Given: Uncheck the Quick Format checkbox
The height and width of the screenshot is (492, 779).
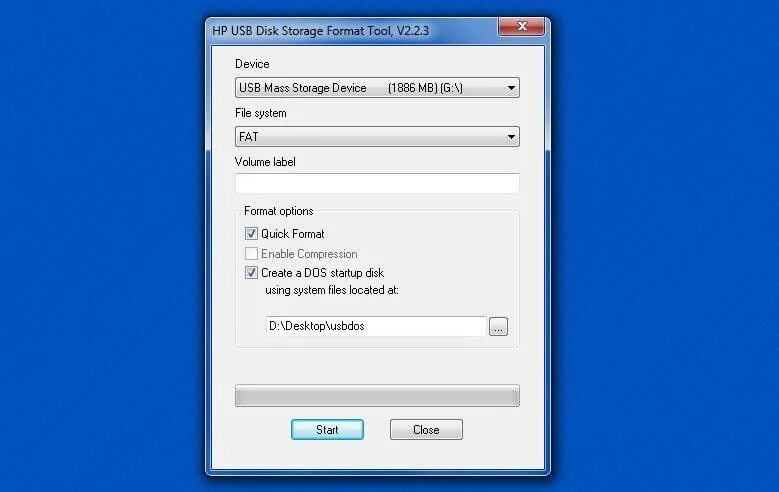Looking at the screenshot, I should 251,234.
